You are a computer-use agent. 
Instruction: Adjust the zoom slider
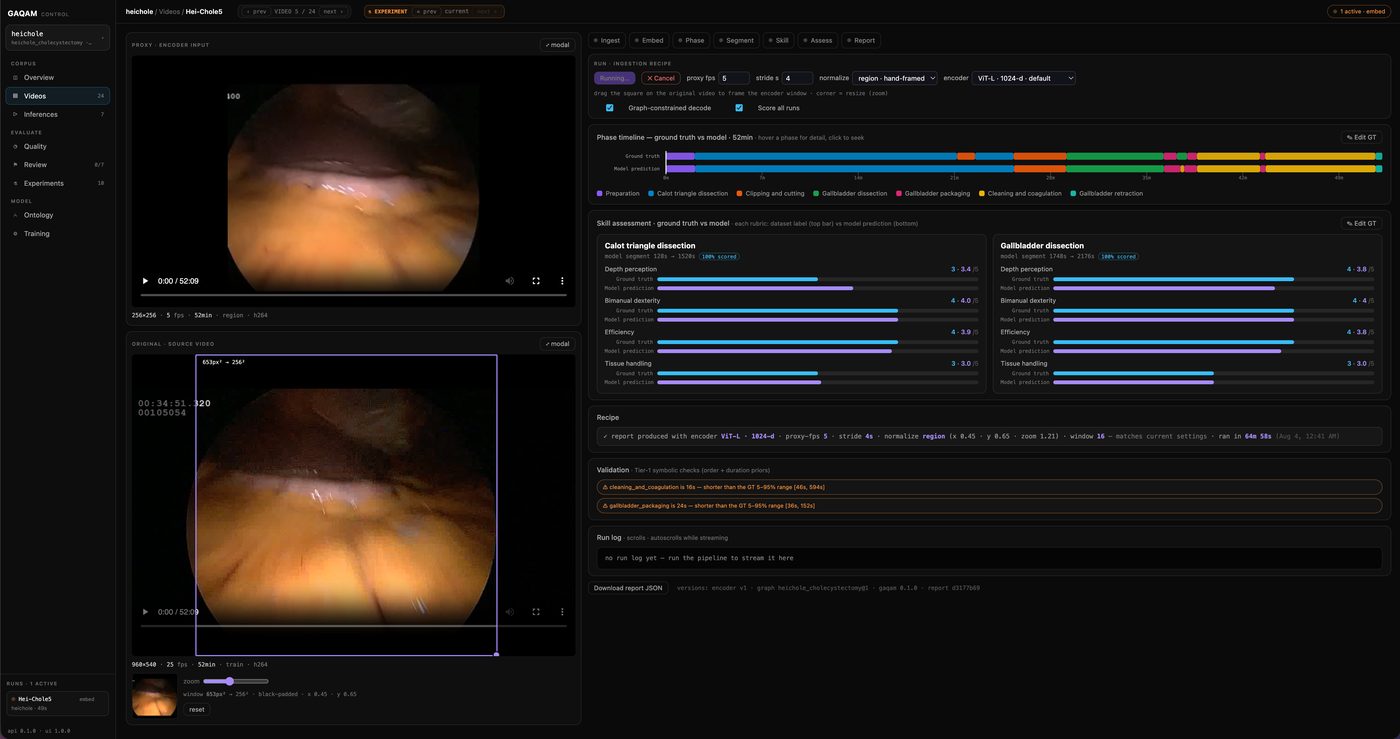(236, 681)
